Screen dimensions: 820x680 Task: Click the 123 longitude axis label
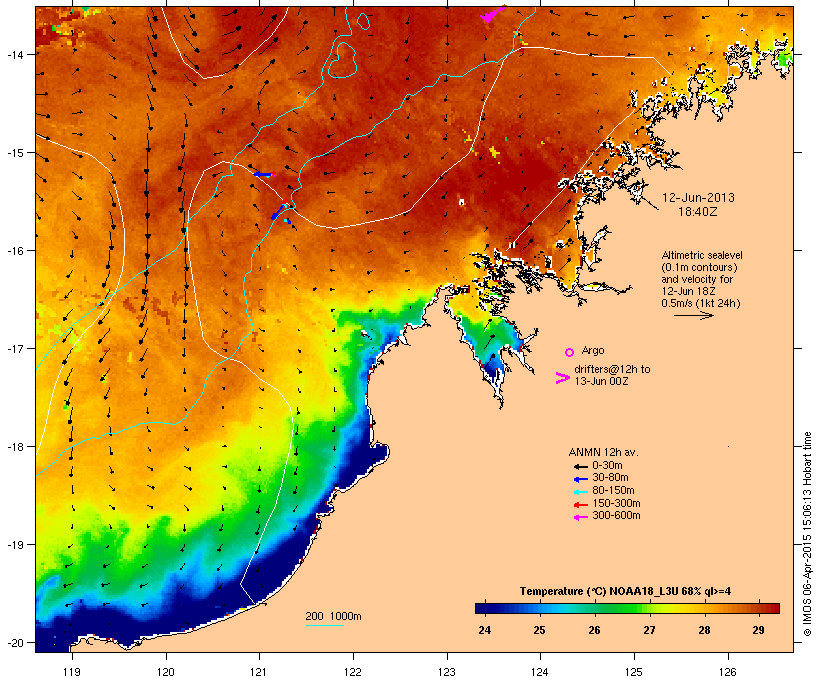[447, 672]
